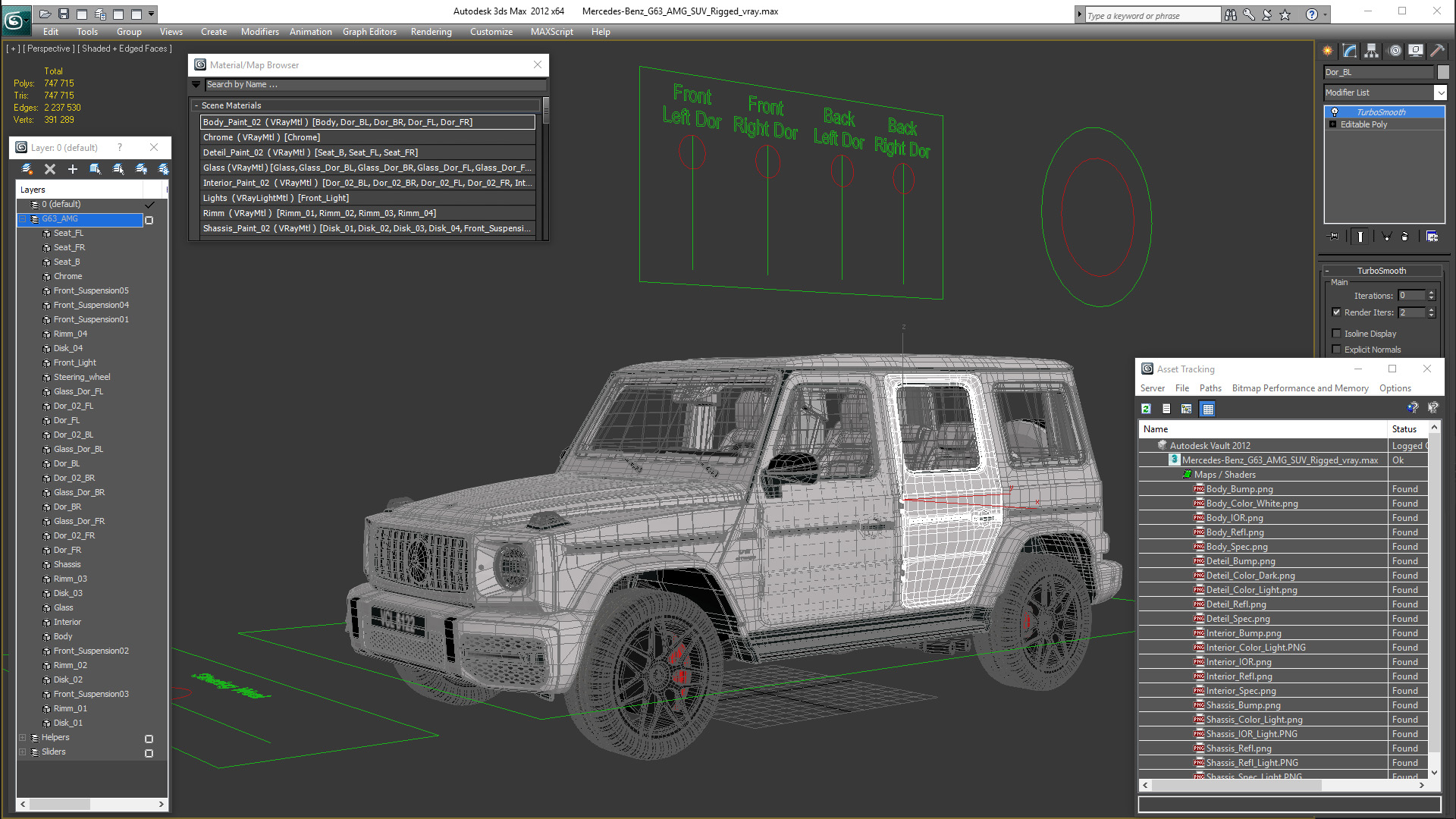Select Body_Paint_02 VRayMtl material entry
This screenshot has width=1456, height=819.
point(367,122)
